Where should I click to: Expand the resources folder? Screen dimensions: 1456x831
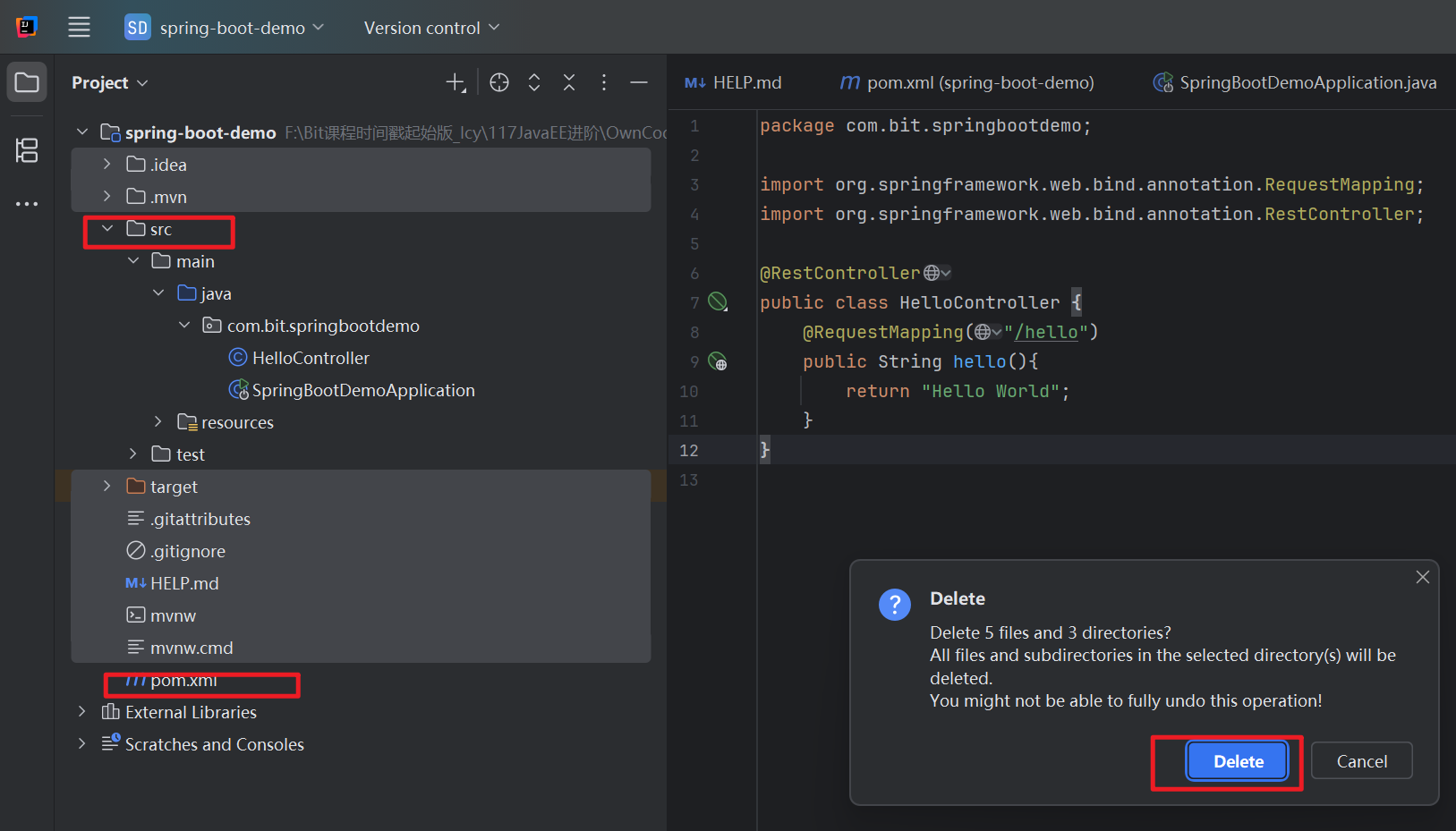[x=158, y=422]
